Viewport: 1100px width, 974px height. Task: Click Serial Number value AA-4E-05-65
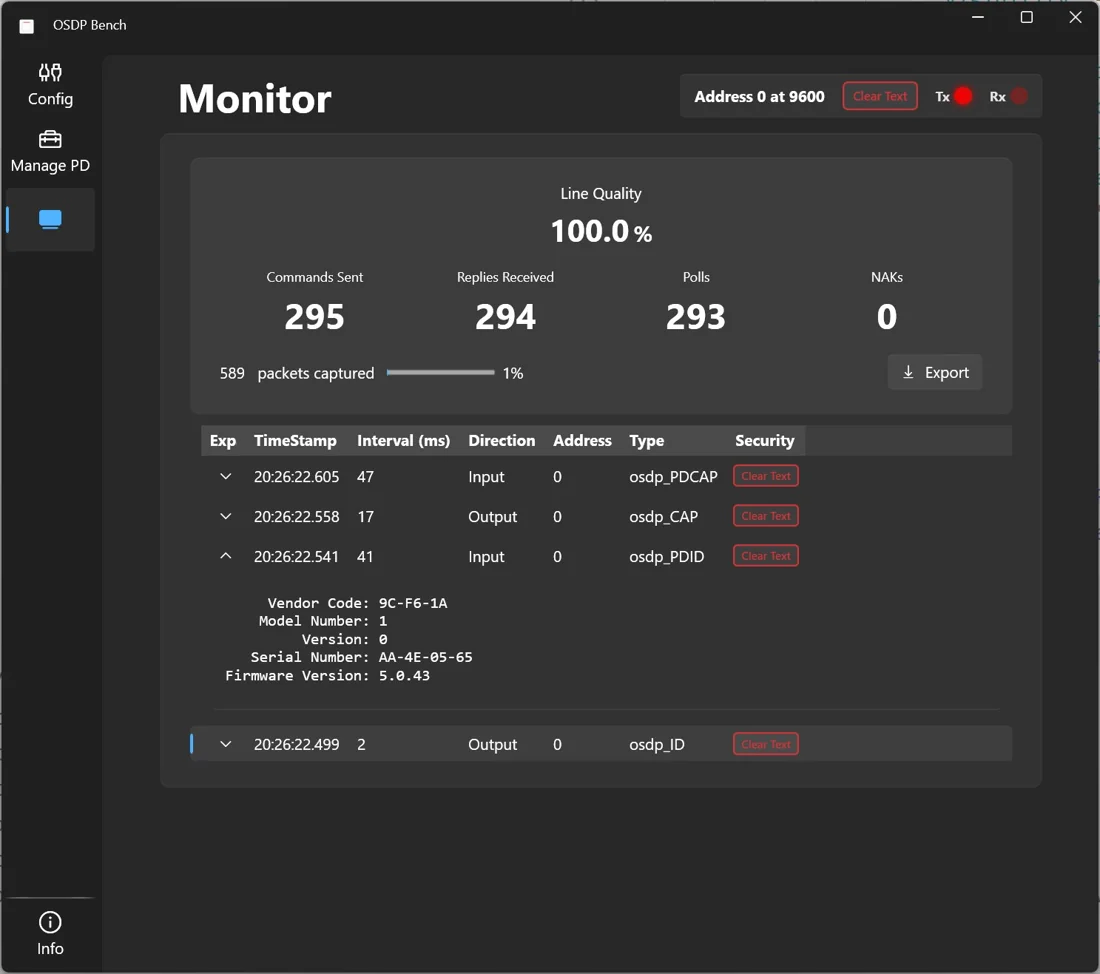(426, 657)
